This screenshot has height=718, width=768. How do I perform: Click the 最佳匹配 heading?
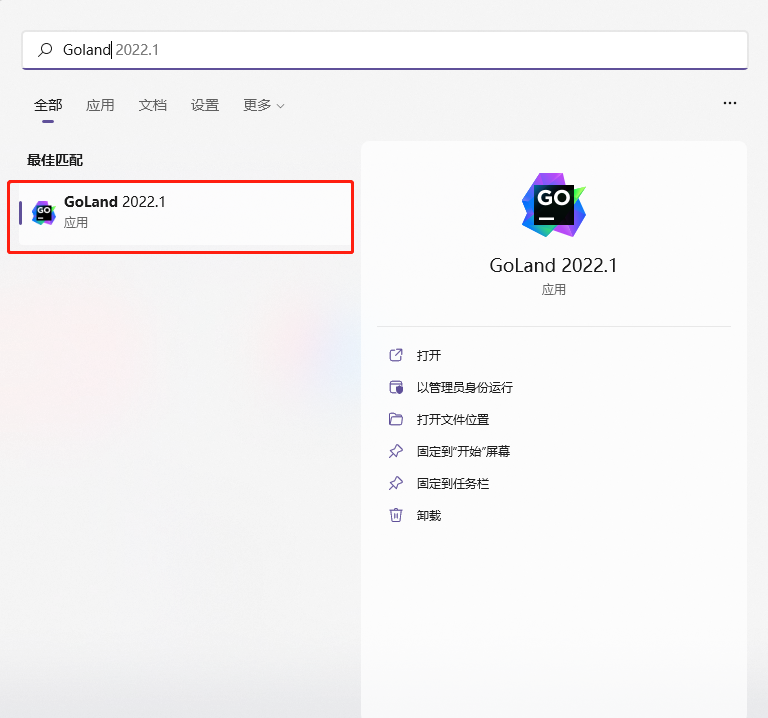(55, 160)
